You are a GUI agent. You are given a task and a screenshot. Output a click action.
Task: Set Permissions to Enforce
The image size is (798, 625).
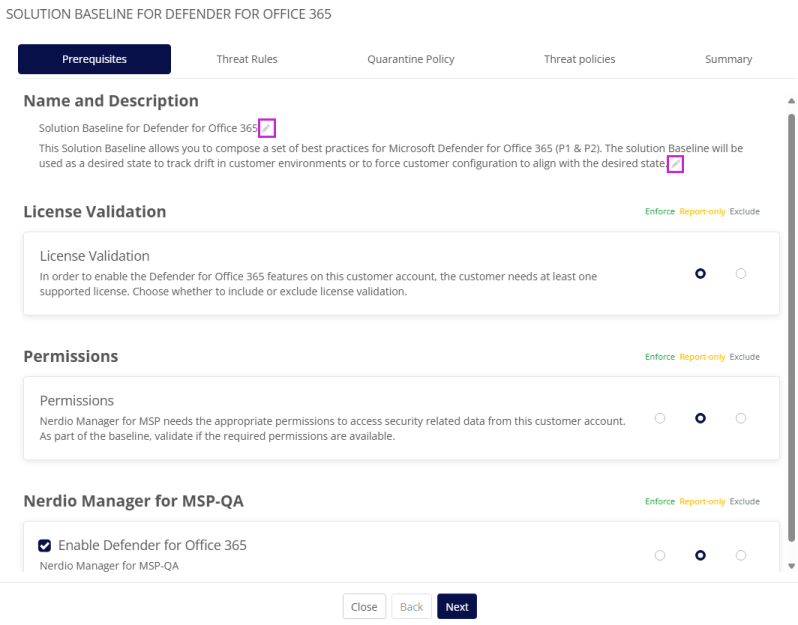coord(660,418)
